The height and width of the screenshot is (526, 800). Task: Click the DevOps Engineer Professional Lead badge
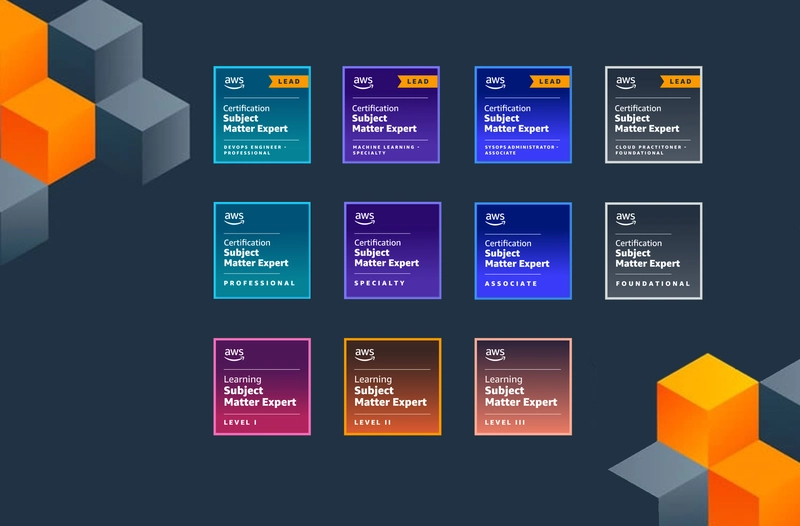click(x=262, y=115)
